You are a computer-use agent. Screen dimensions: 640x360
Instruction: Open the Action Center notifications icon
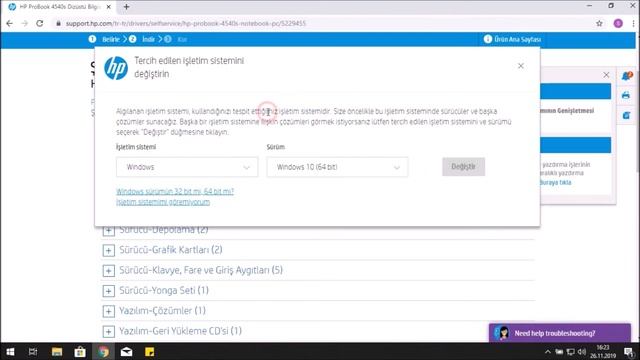[x=629, y=351]
